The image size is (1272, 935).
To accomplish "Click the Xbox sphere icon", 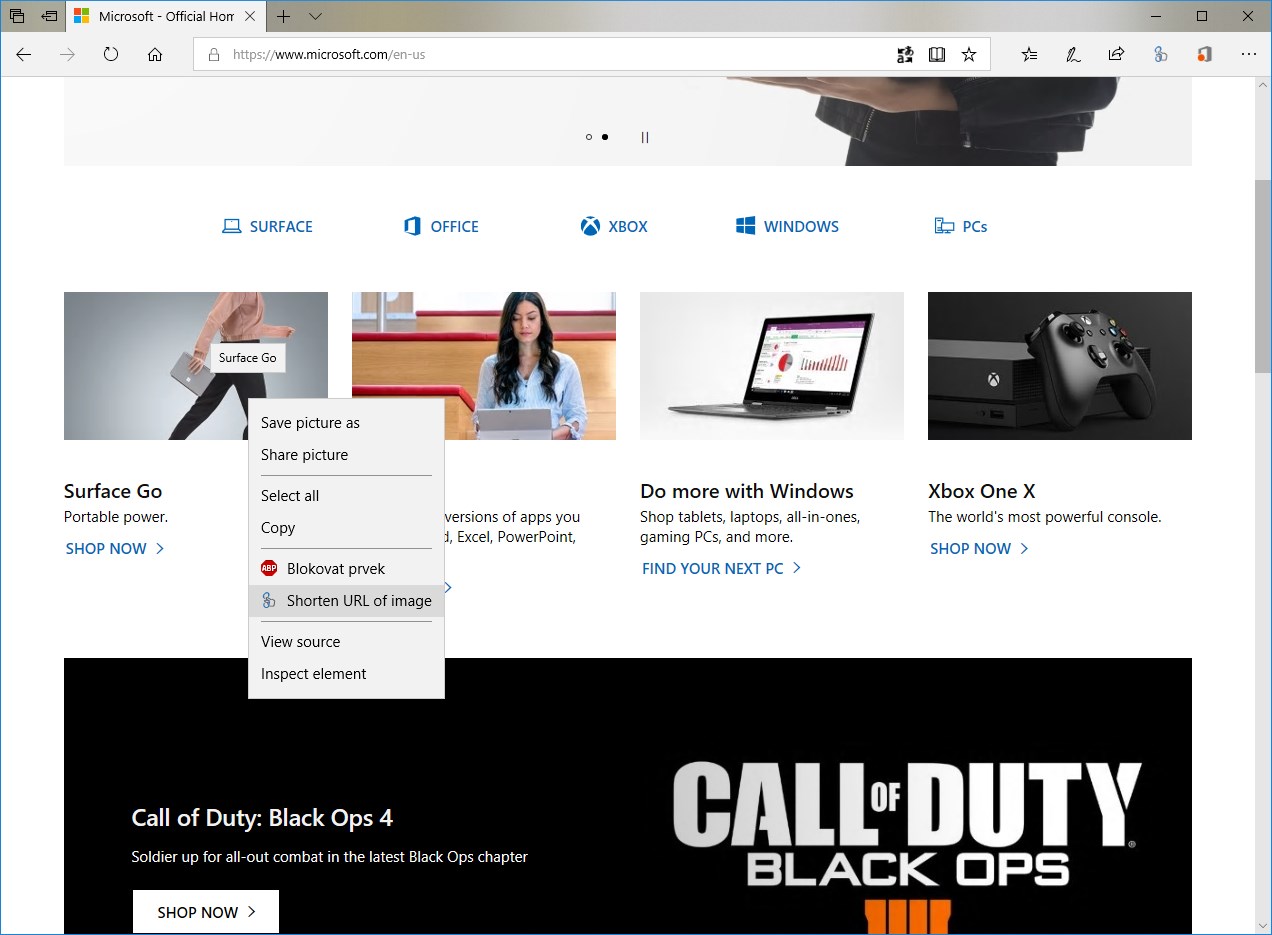I will pyautogui.click(x=590, y=226).
